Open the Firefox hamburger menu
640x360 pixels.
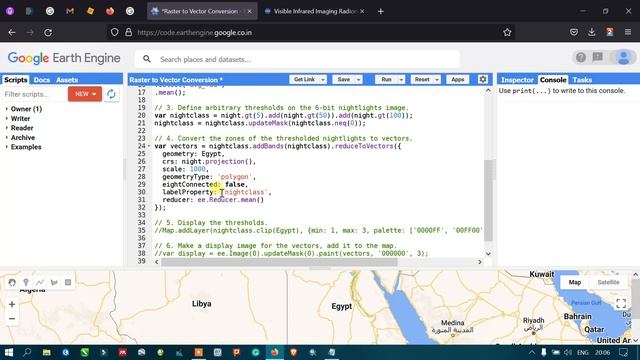click(628, 32)
